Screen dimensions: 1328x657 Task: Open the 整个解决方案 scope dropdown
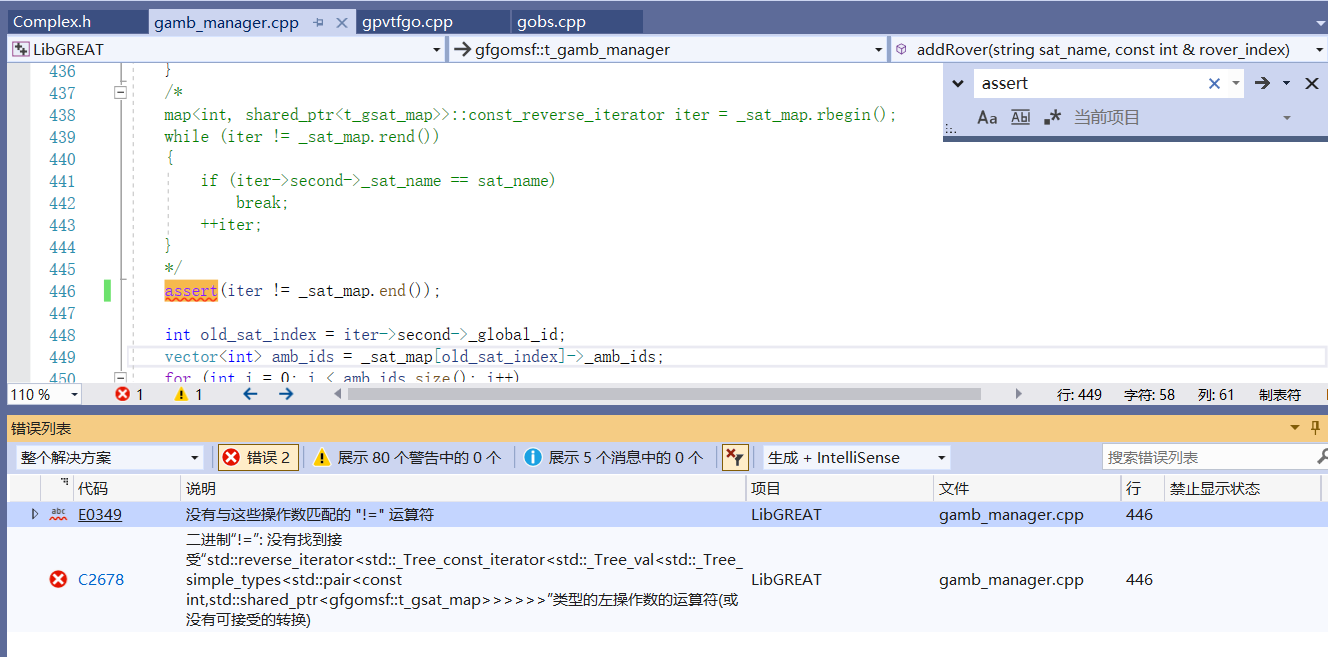(110, 457)
